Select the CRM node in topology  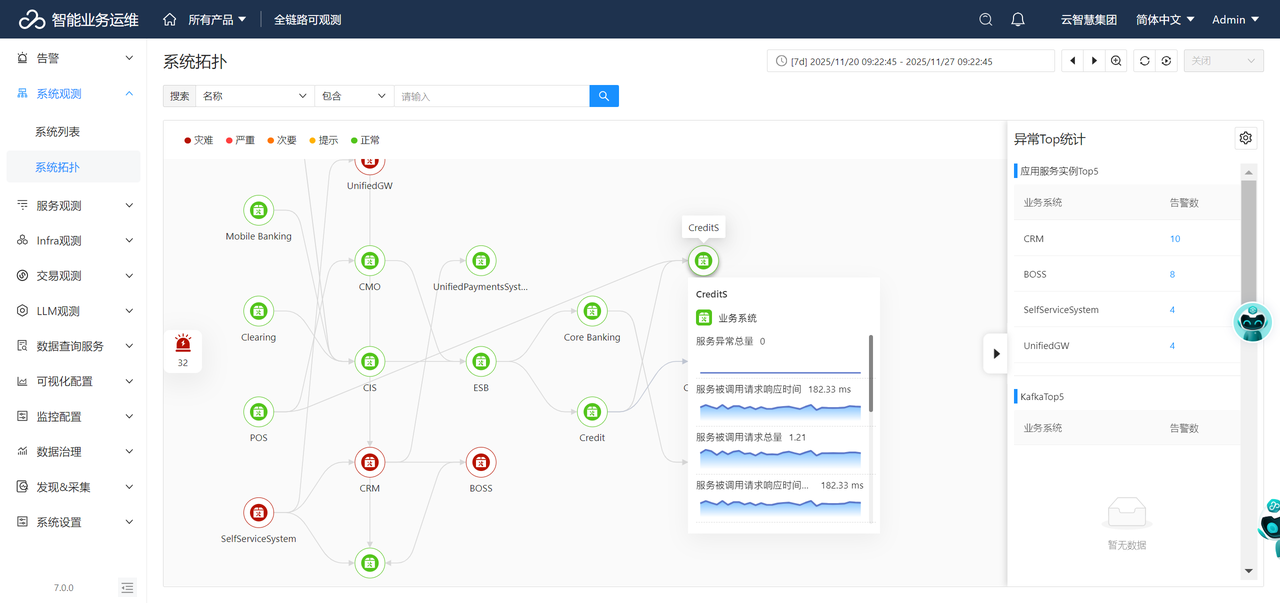370,462
